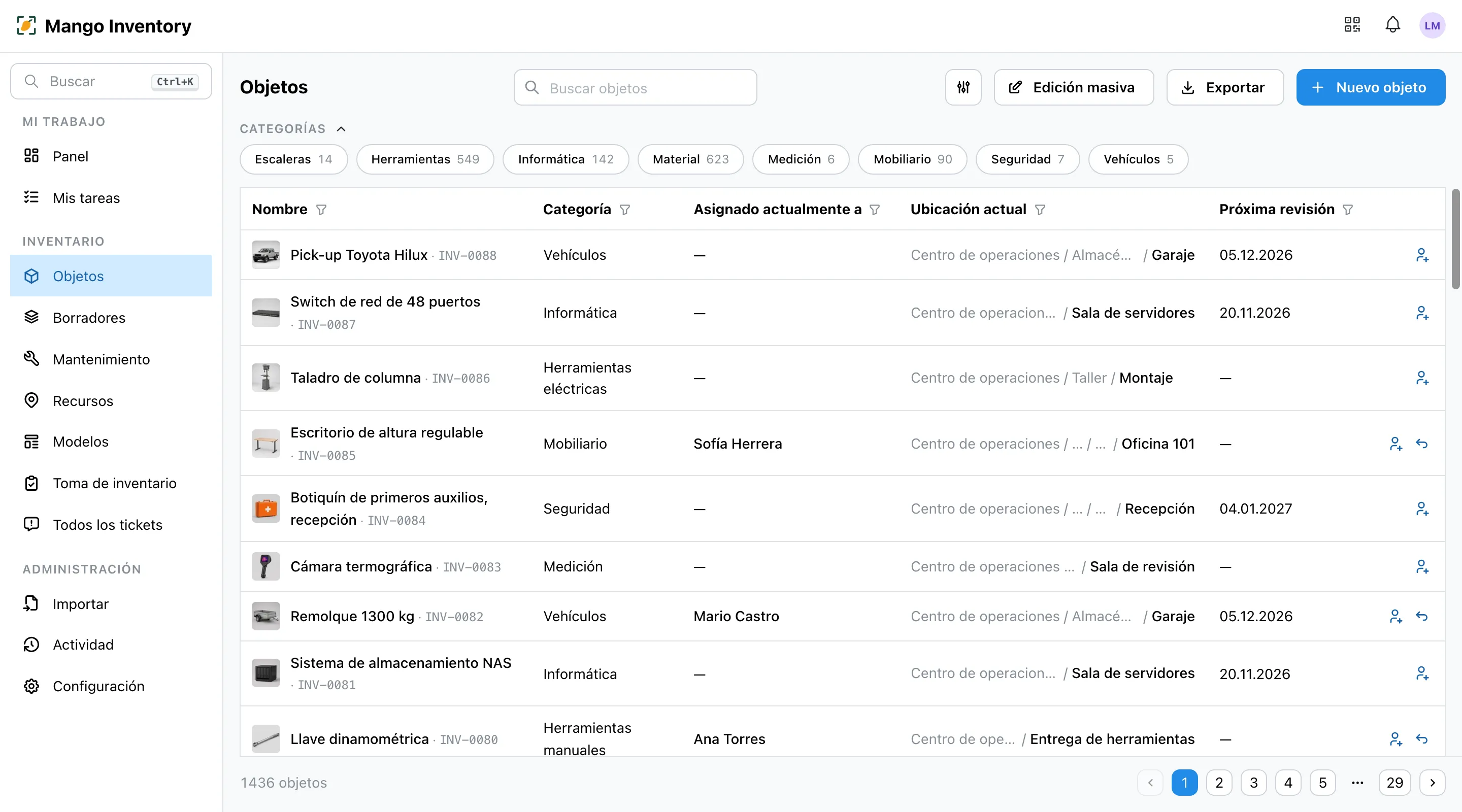
Task: Open the LM user avatar menu
Action: click(x=1432, y=25)
